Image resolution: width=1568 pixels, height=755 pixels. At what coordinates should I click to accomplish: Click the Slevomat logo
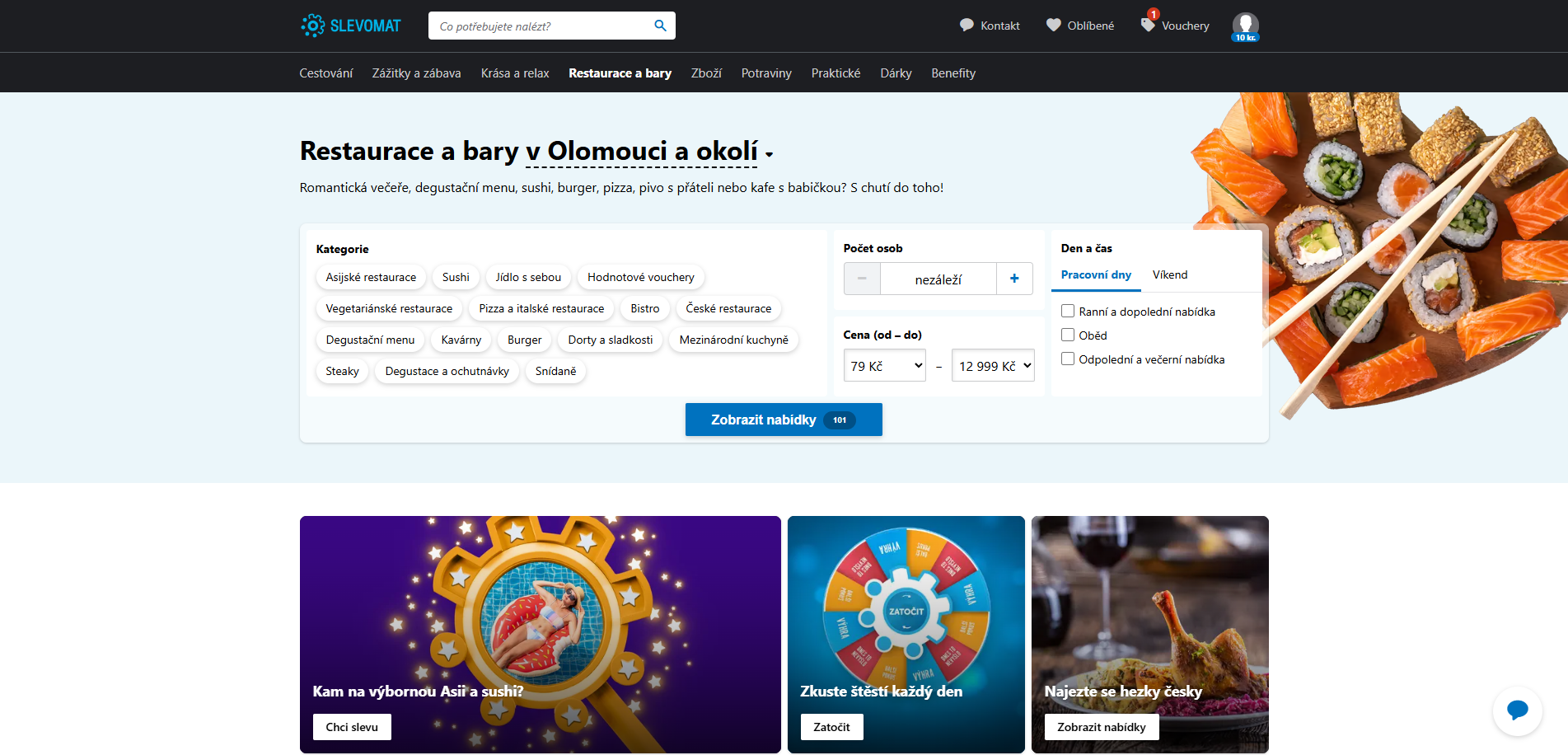point(350,26)
